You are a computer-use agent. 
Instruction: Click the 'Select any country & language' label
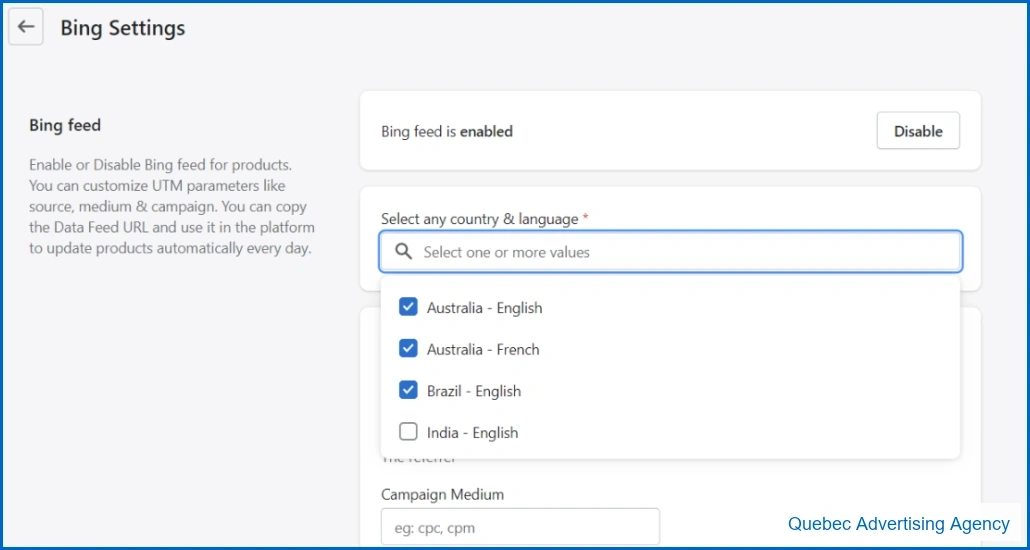tap(480, 219)
